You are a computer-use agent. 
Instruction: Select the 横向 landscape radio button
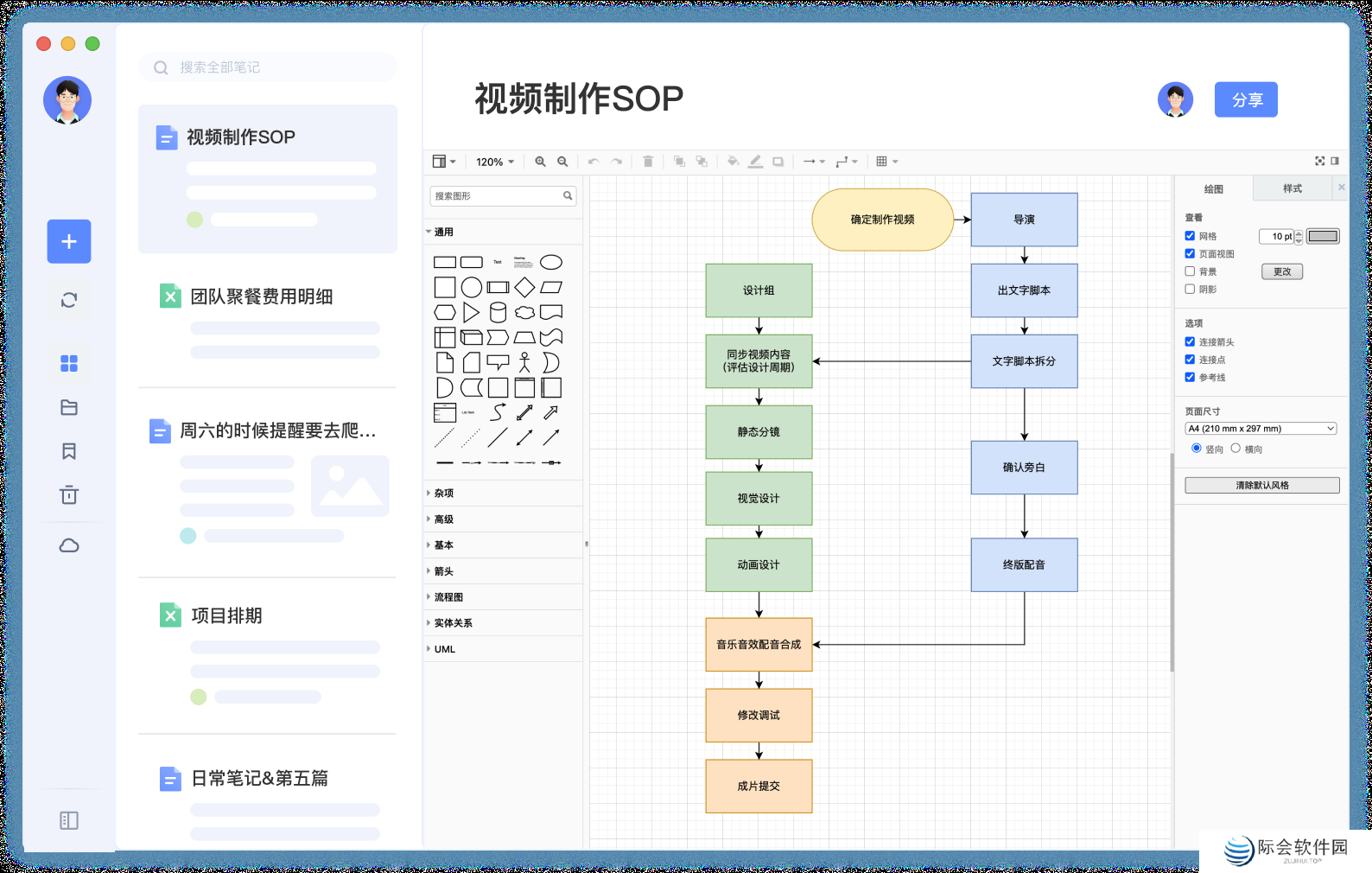click(1235, 449)
